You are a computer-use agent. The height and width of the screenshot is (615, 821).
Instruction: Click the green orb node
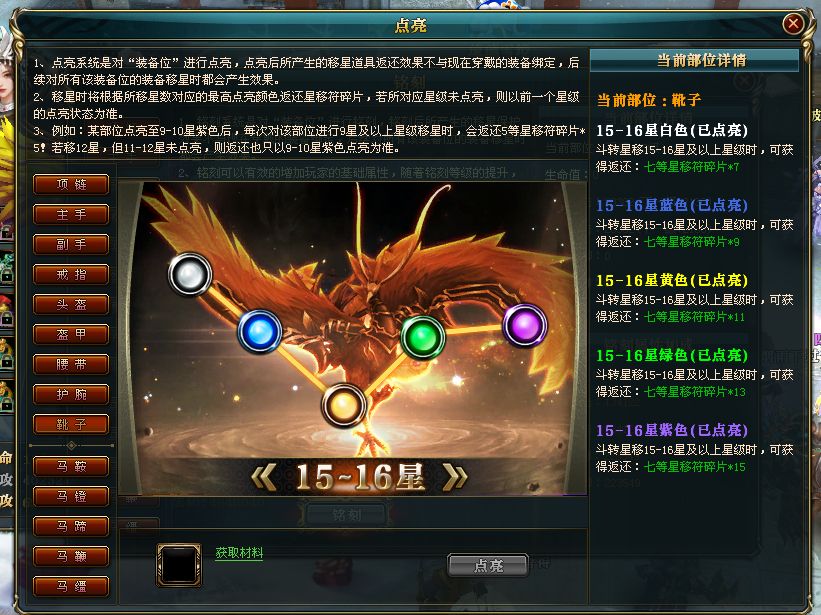pyautogui.click(x=423, y=338)
